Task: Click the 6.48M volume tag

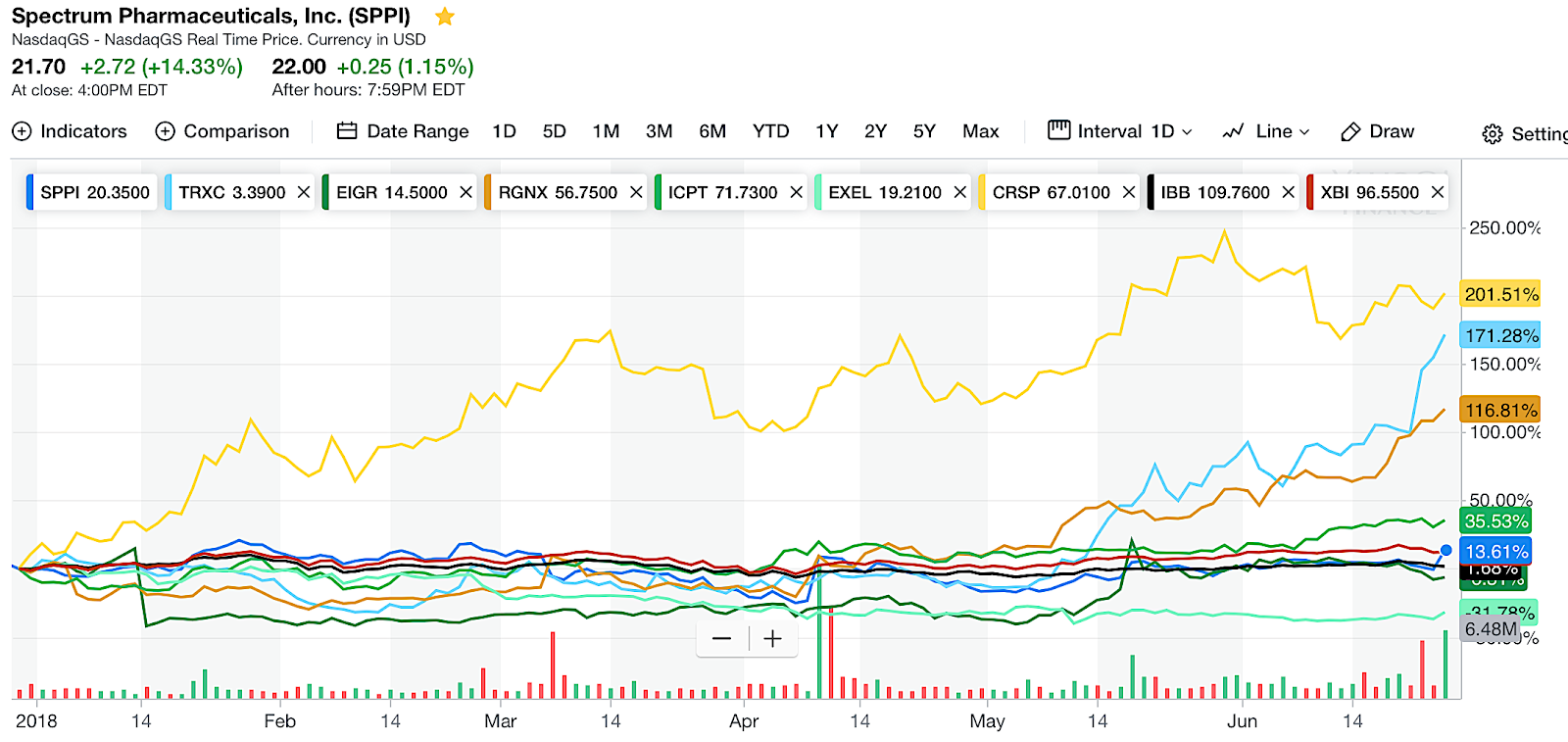Action: coord(1491,629)
